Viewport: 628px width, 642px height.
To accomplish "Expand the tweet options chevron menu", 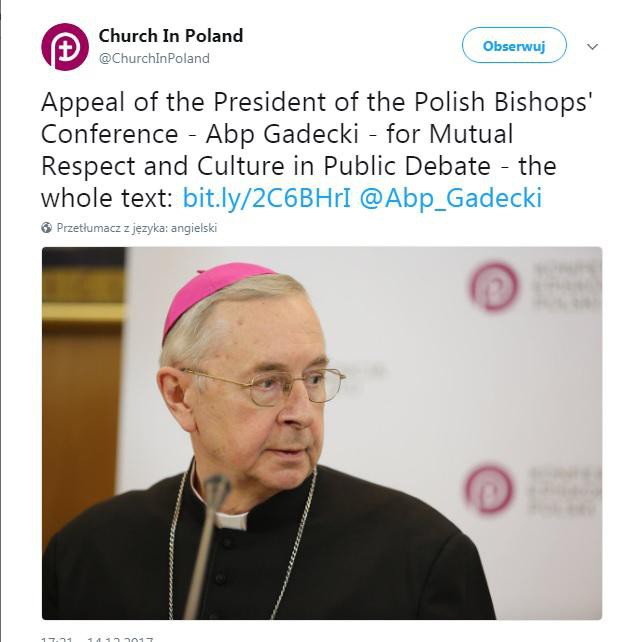I will point(592,47).
